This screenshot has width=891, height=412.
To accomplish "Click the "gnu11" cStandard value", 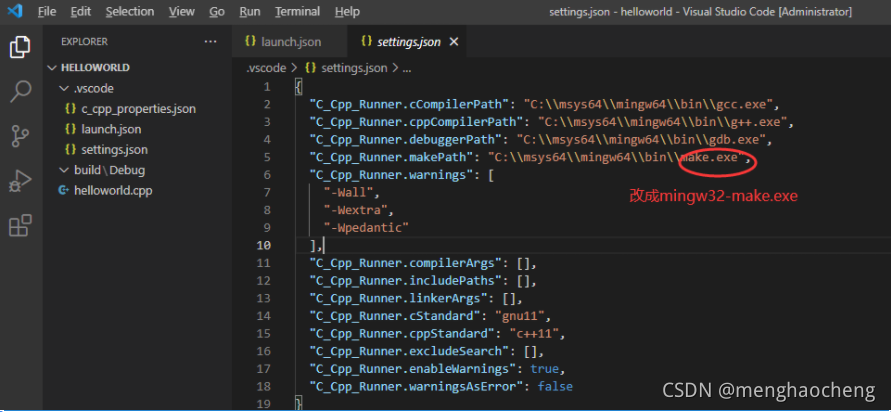I will tap(519, 316).
